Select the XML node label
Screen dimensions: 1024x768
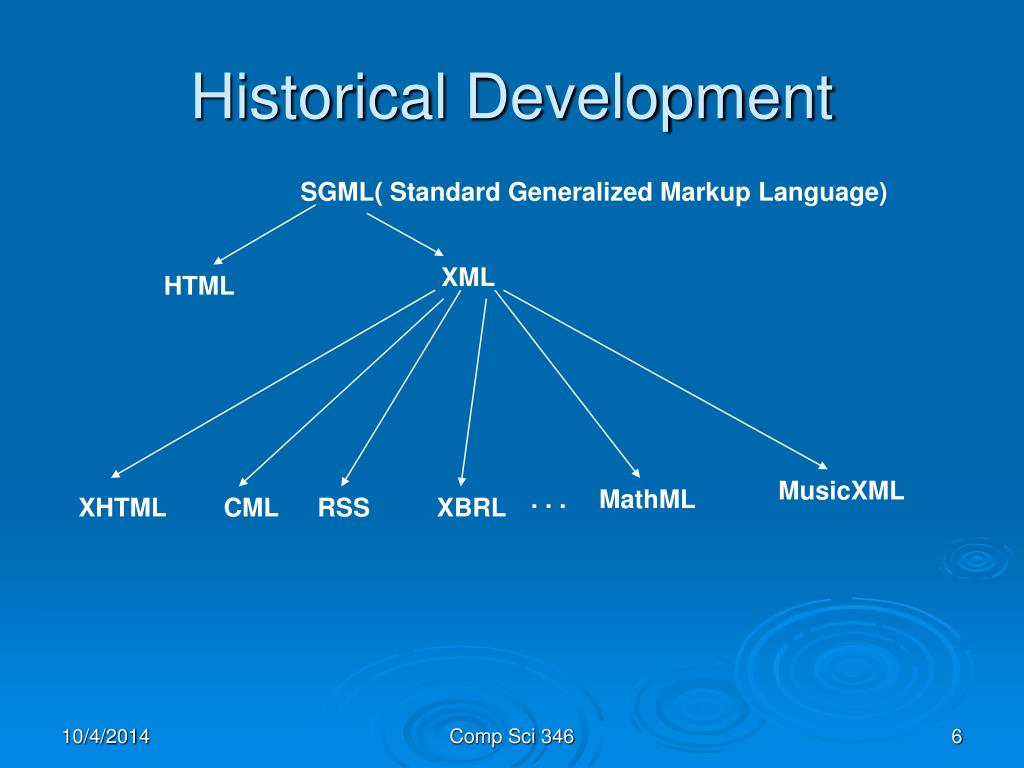[468, 278]
